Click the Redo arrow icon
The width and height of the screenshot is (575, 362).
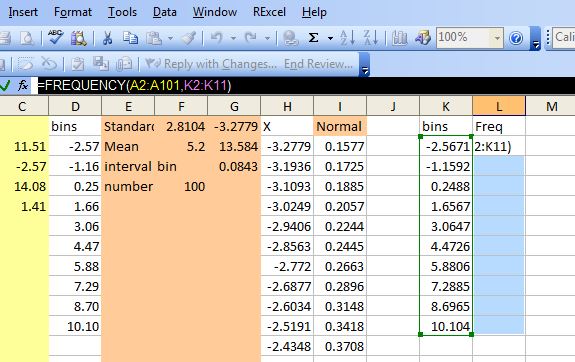tap(251, 38)
